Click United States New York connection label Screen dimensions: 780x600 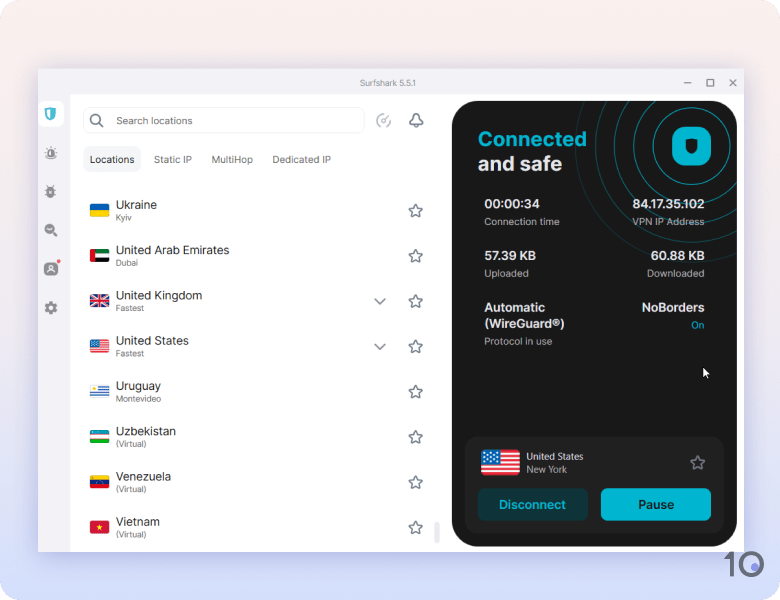555,463
